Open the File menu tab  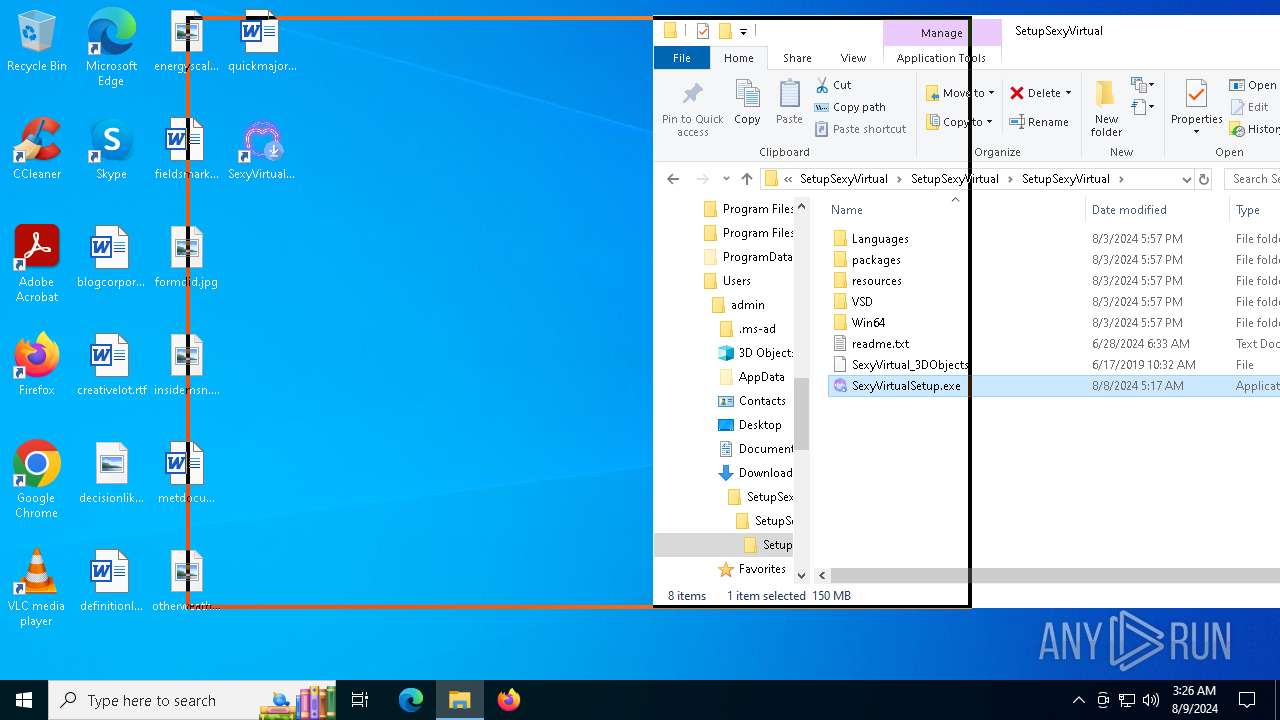(681, 58)
